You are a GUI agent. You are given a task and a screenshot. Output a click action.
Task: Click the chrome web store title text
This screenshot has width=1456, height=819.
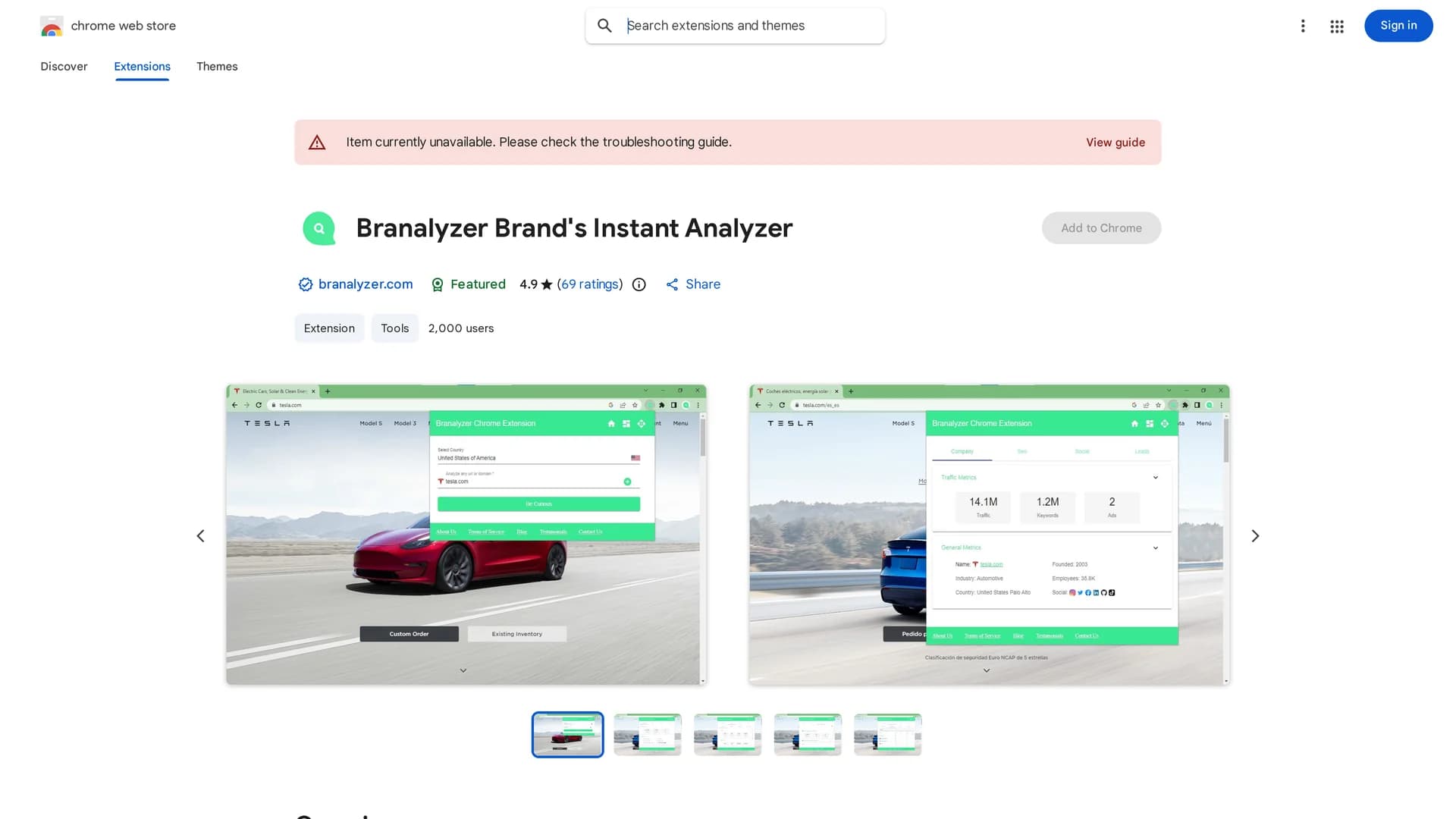[x=124, y=26]
